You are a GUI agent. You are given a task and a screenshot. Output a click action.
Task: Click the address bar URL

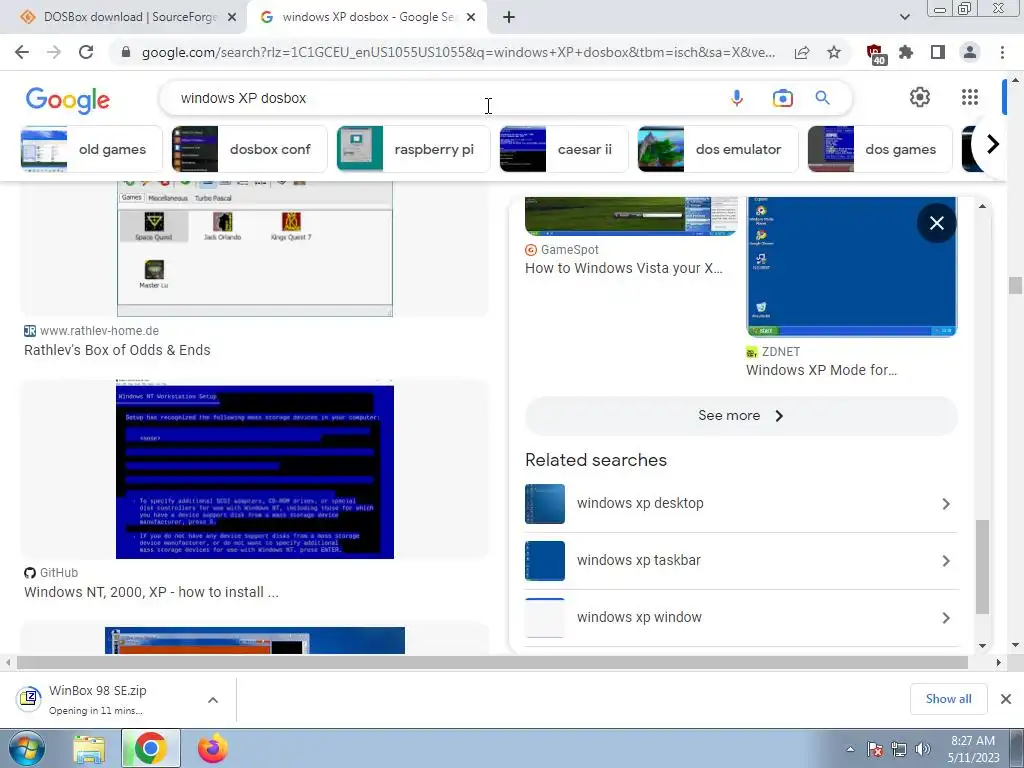click(x=458, y=52)
